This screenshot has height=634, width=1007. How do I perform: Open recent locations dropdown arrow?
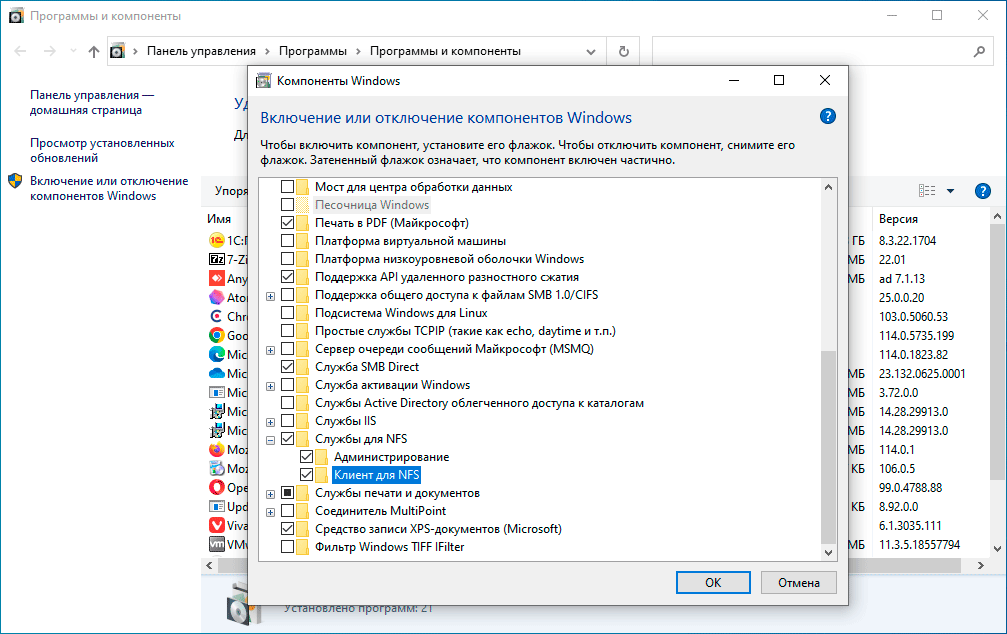[73, 51]
